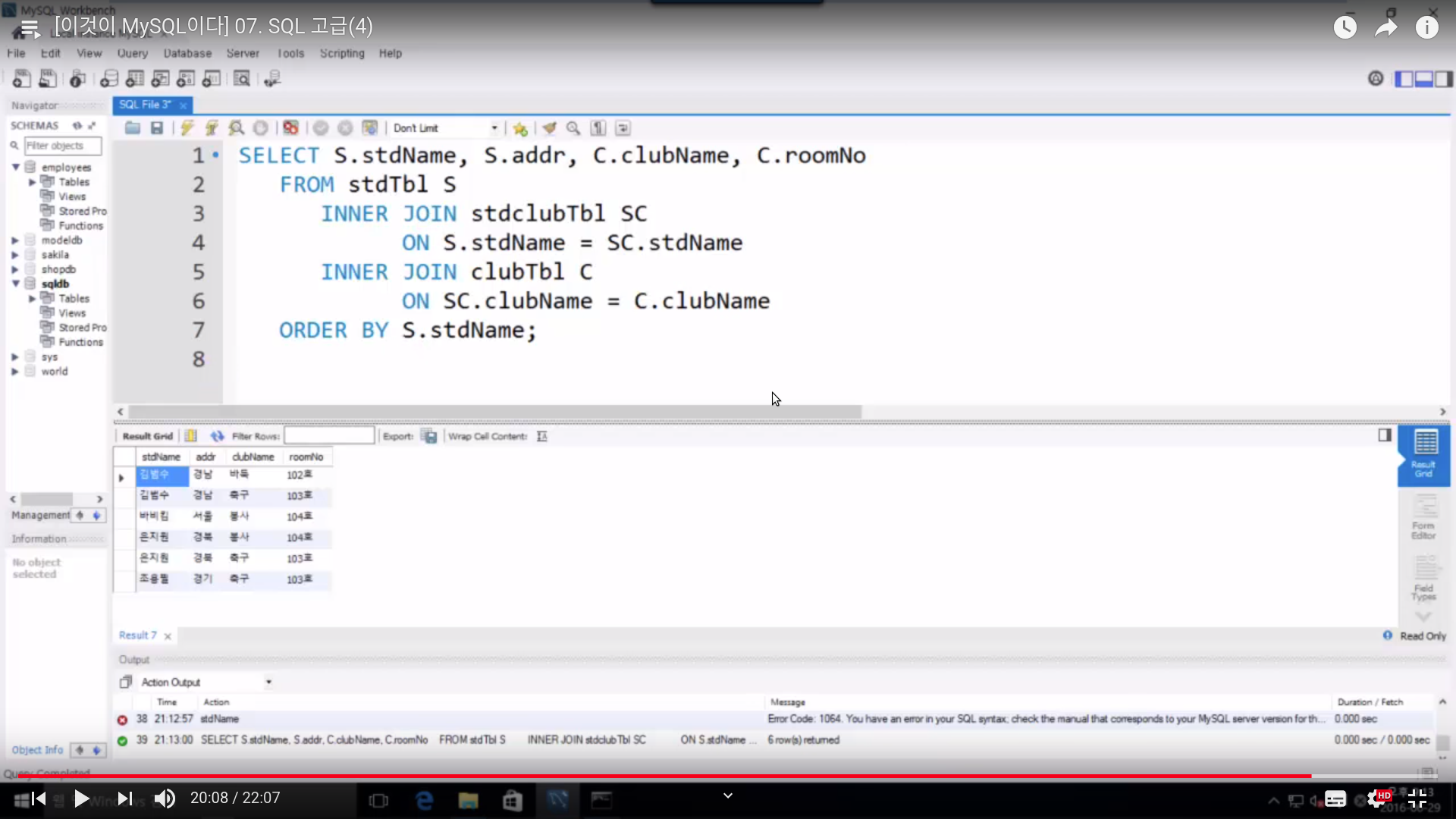Toggle result grid side panel

tap(1385, 435)
